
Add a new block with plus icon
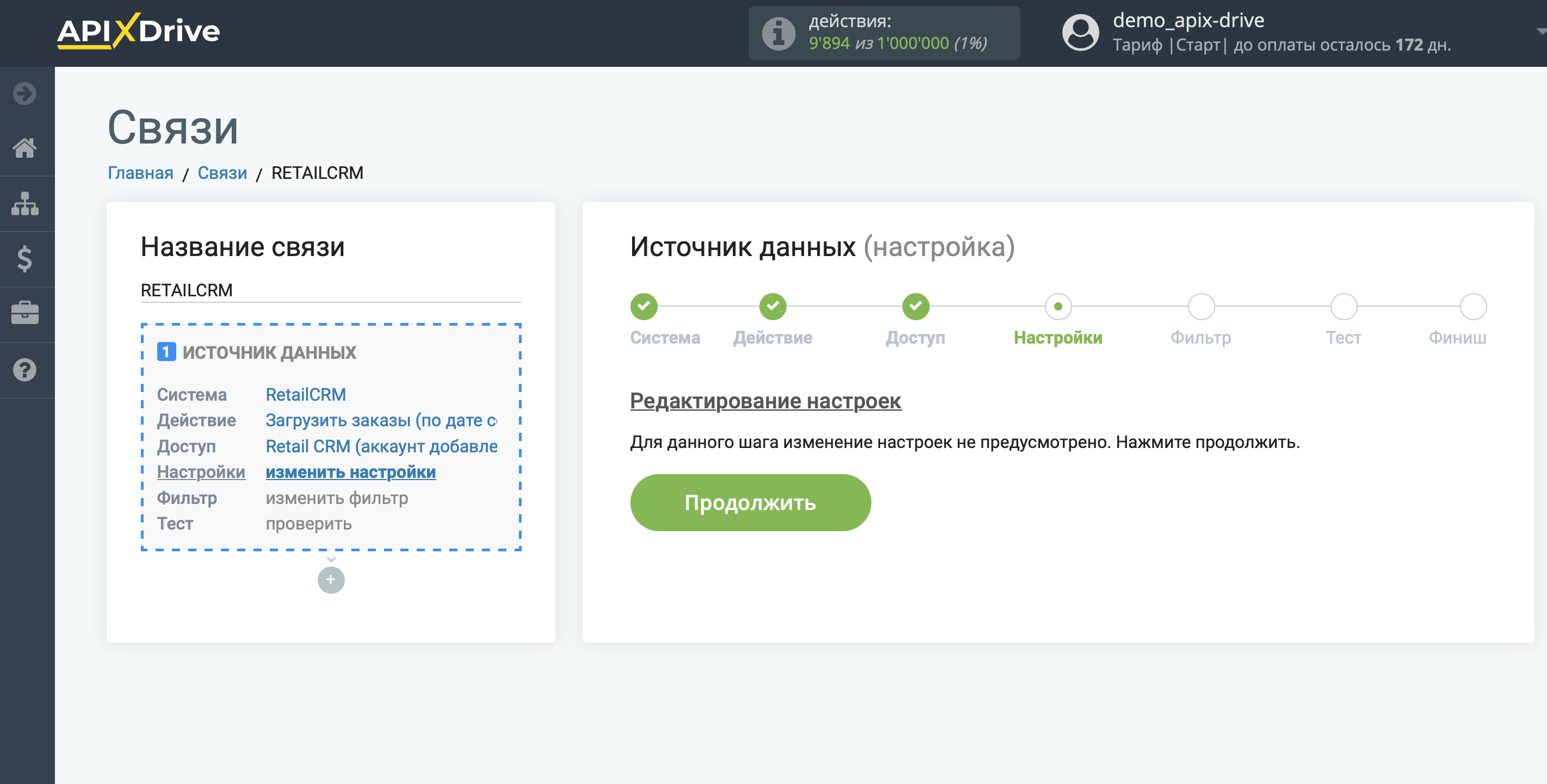coord(331,579)
